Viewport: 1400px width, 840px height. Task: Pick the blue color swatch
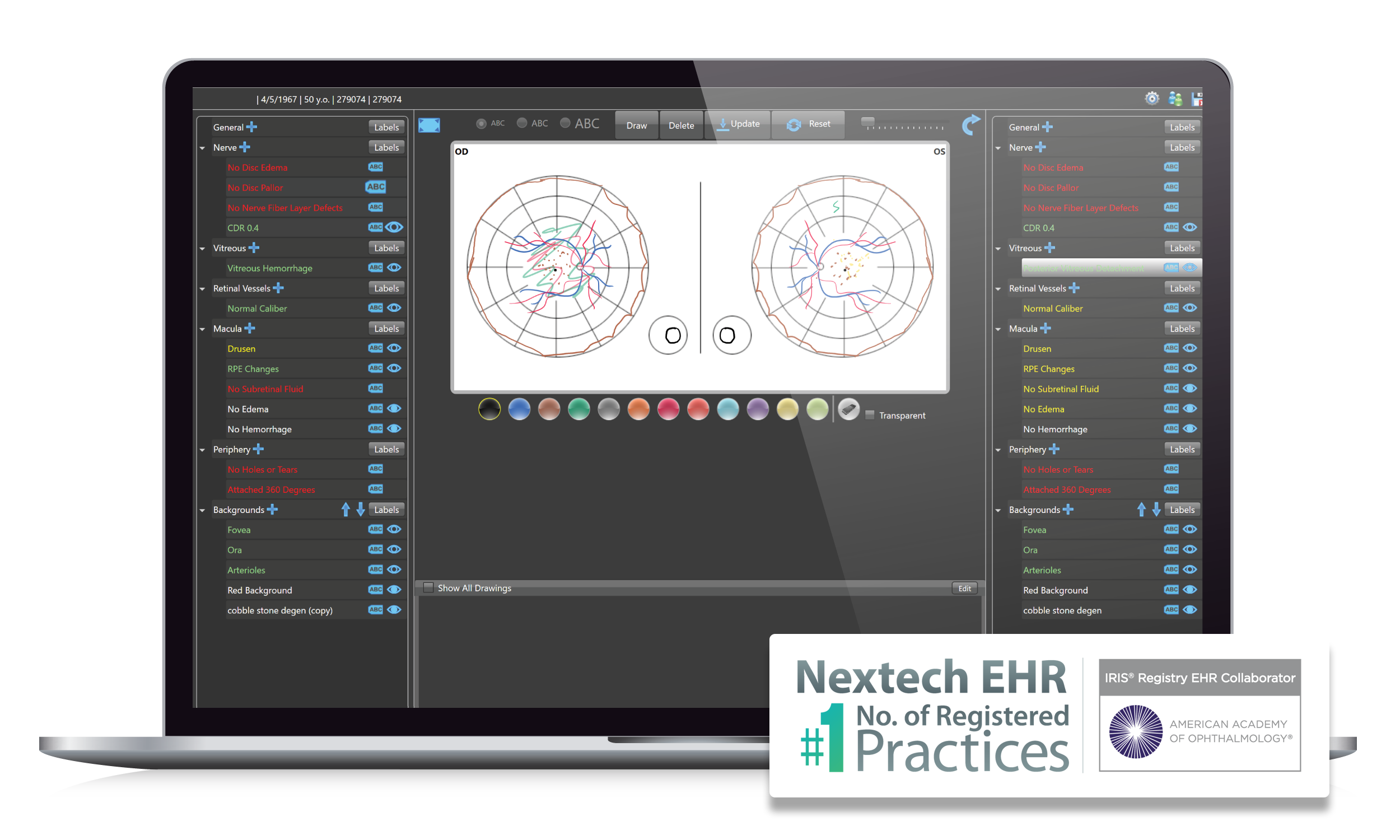point(519,409)
